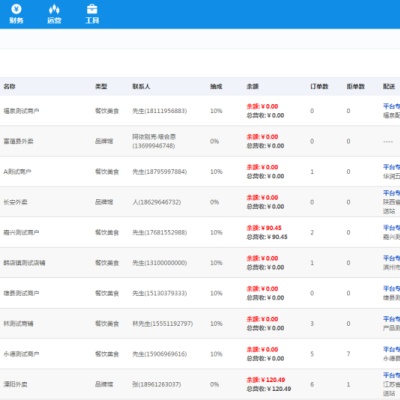
Task: Click the 抽成 column header
Action: 216,86
